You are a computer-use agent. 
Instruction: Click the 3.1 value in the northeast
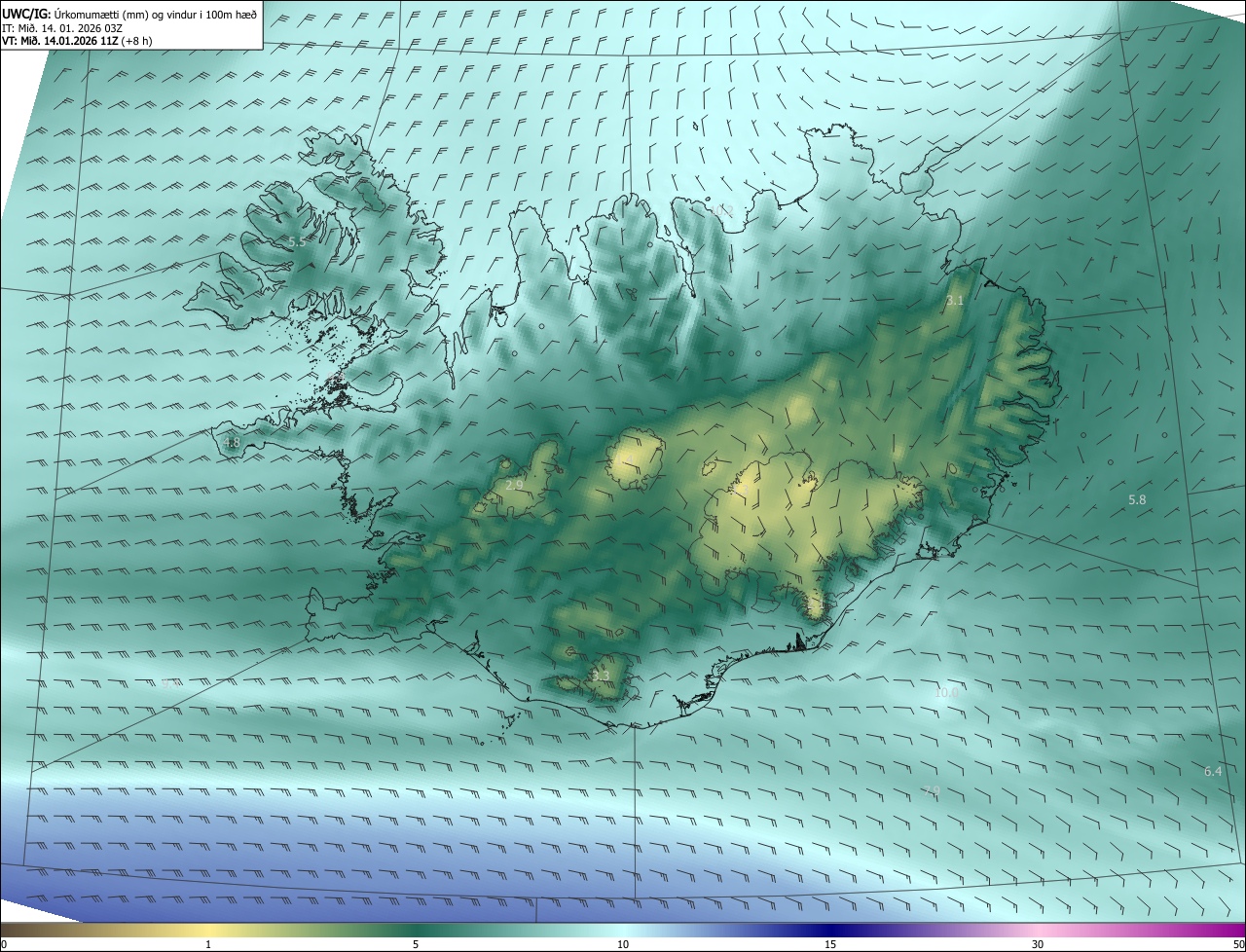[x=955, y=301]
